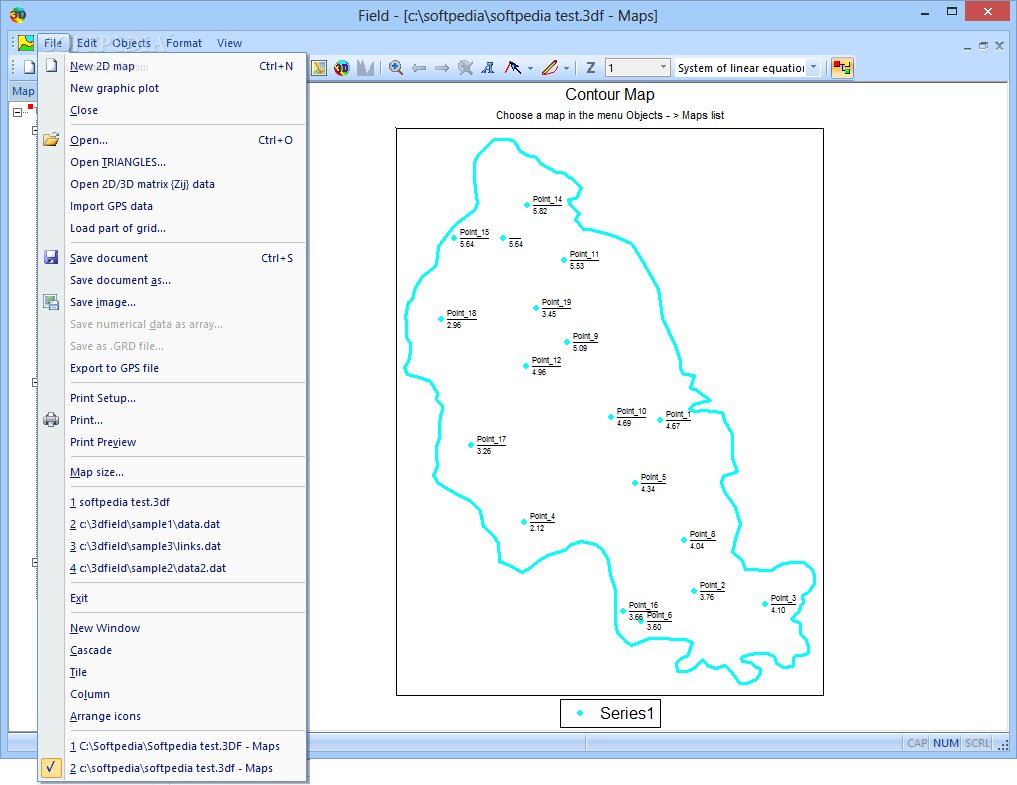Toggle the tree structure panel icon
1017x785 pixels.
tap(842, 67)
